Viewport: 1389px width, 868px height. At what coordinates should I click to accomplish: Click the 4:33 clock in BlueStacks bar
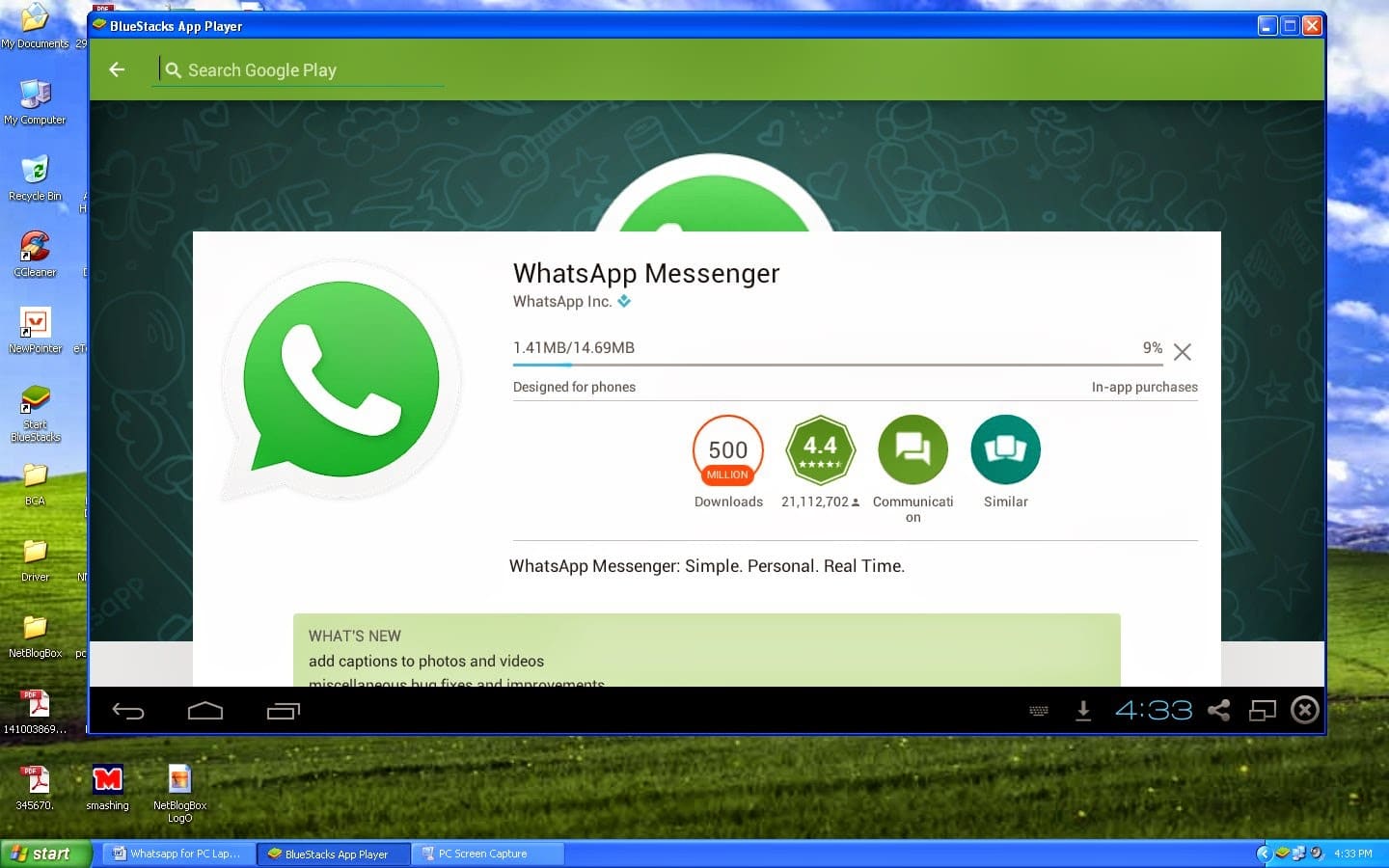point(1154,710)
